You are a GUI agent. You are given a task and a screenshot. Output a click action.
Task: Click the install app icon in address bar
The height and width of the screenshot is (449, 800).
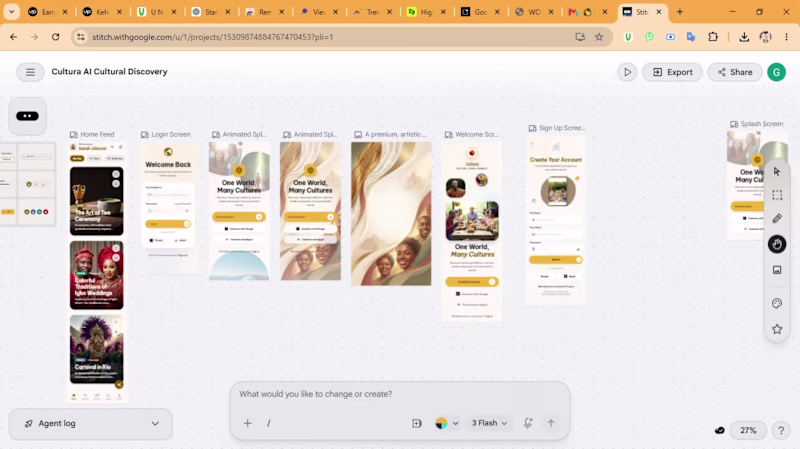(x=580, y=37)
